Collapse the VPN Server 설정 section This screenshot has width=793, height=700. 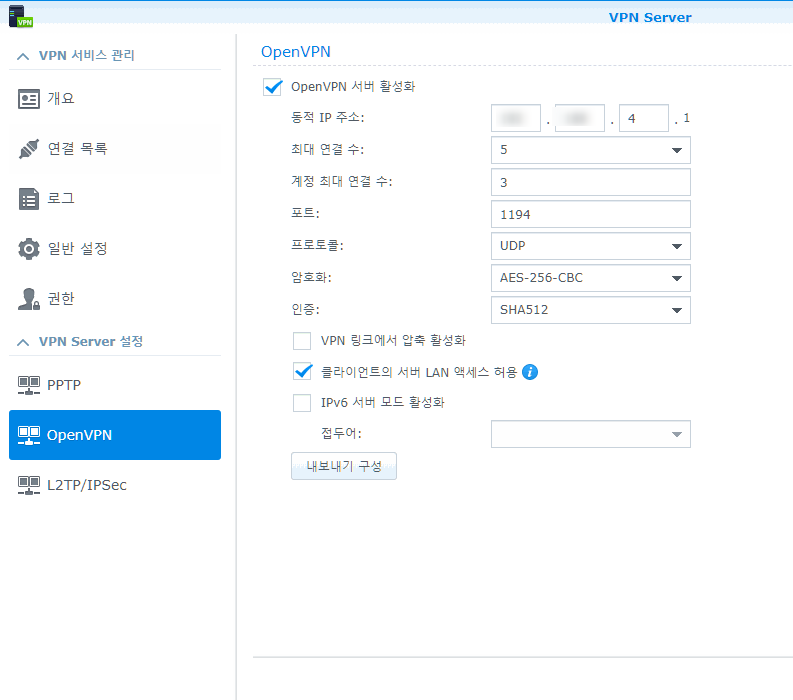(23, 342)
